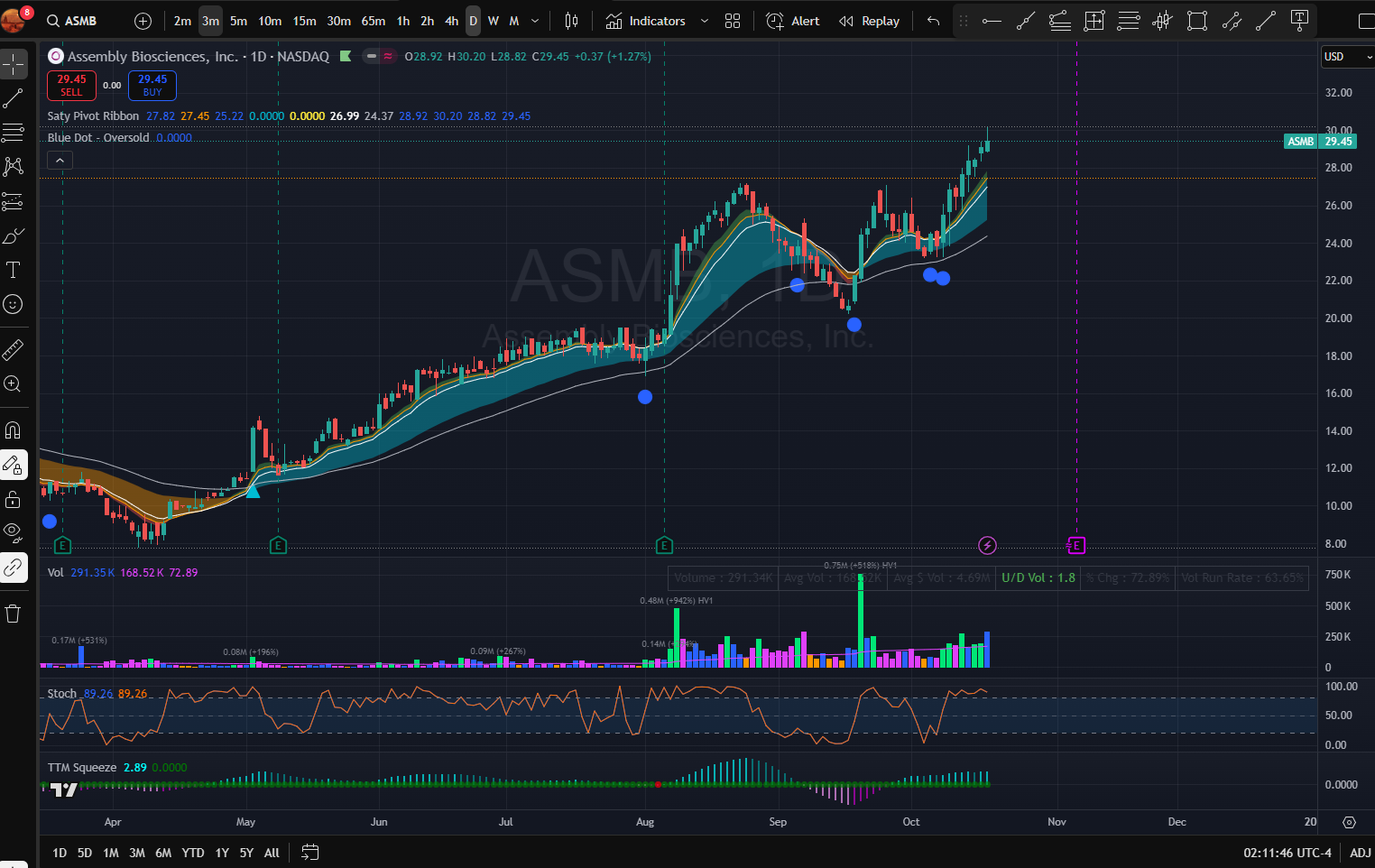Open the go to date calendar icon
The height and width of the screenshot is (868, 1375).
[310, 852]
